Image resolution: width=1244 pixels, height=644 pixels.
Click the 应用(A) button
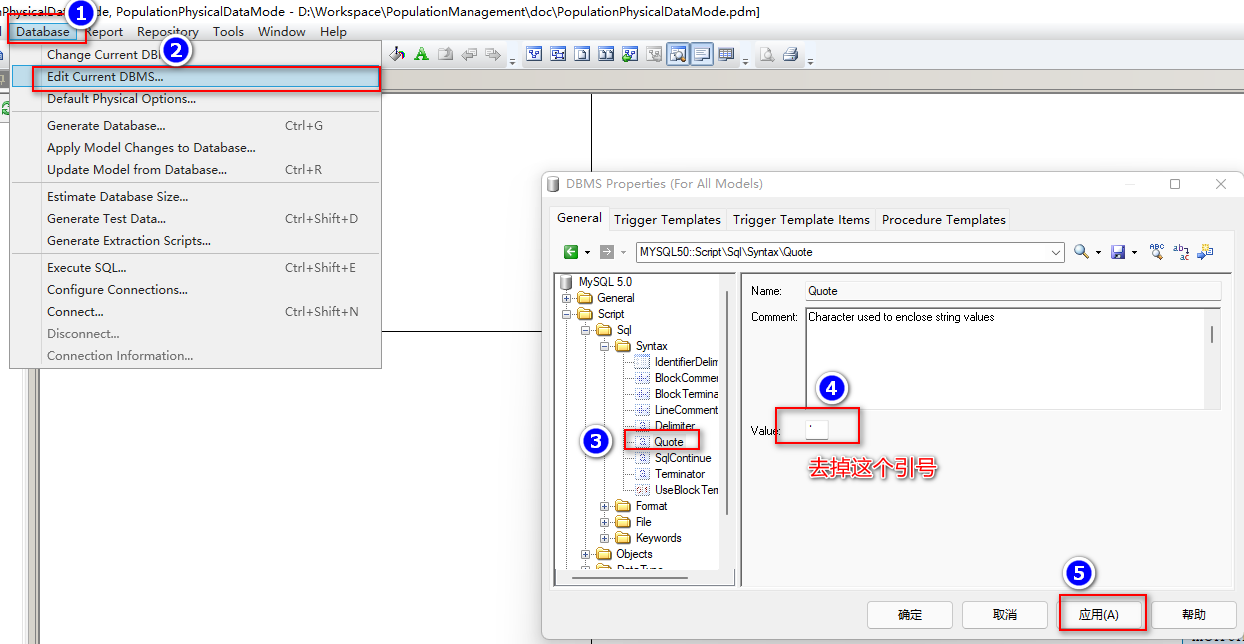coord(1101,615)
